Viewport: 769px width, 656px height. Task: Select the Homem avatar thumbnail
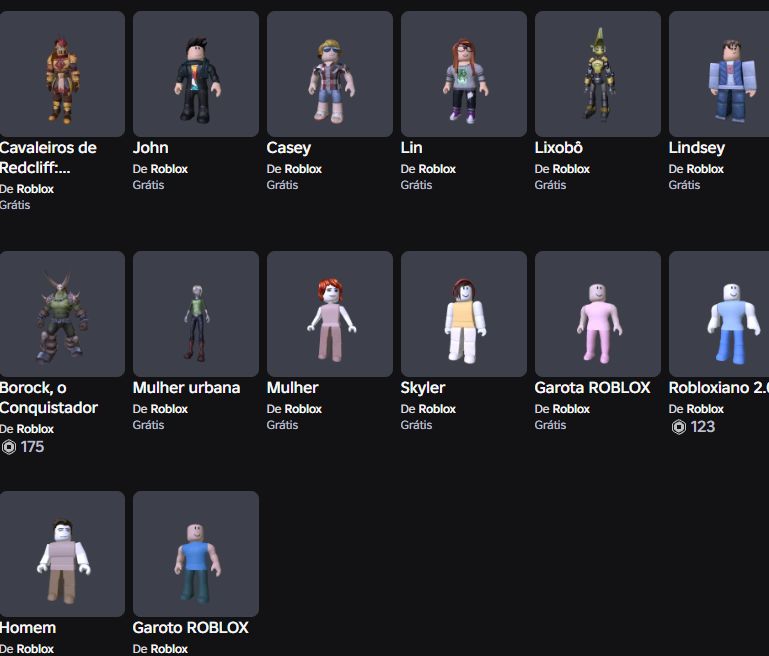point(62,554)
